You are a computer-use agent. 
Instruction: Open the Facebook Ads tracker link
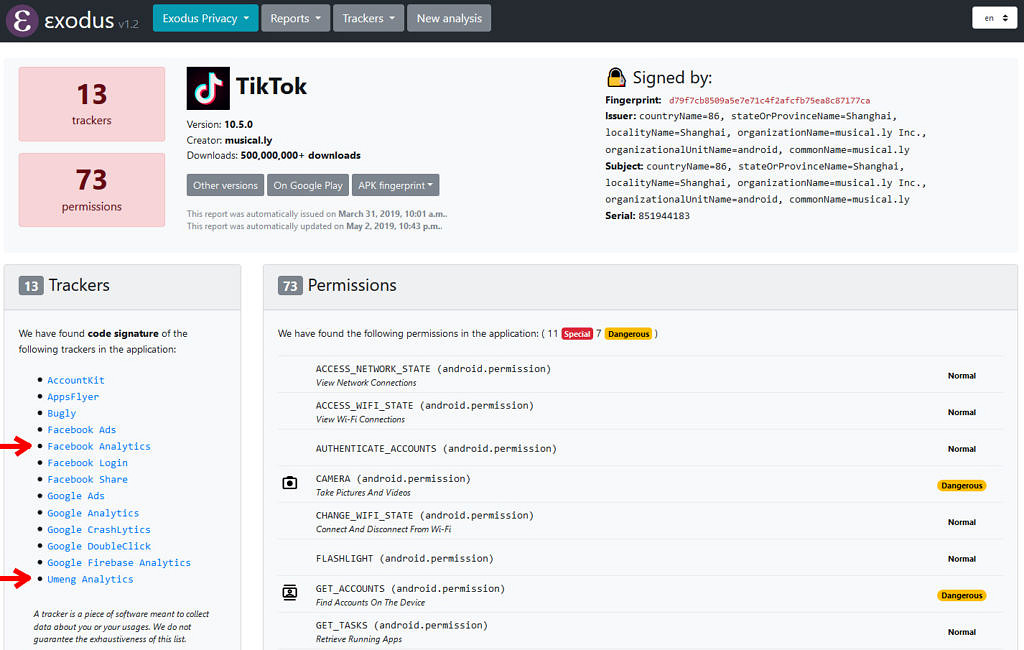point(82,430)
